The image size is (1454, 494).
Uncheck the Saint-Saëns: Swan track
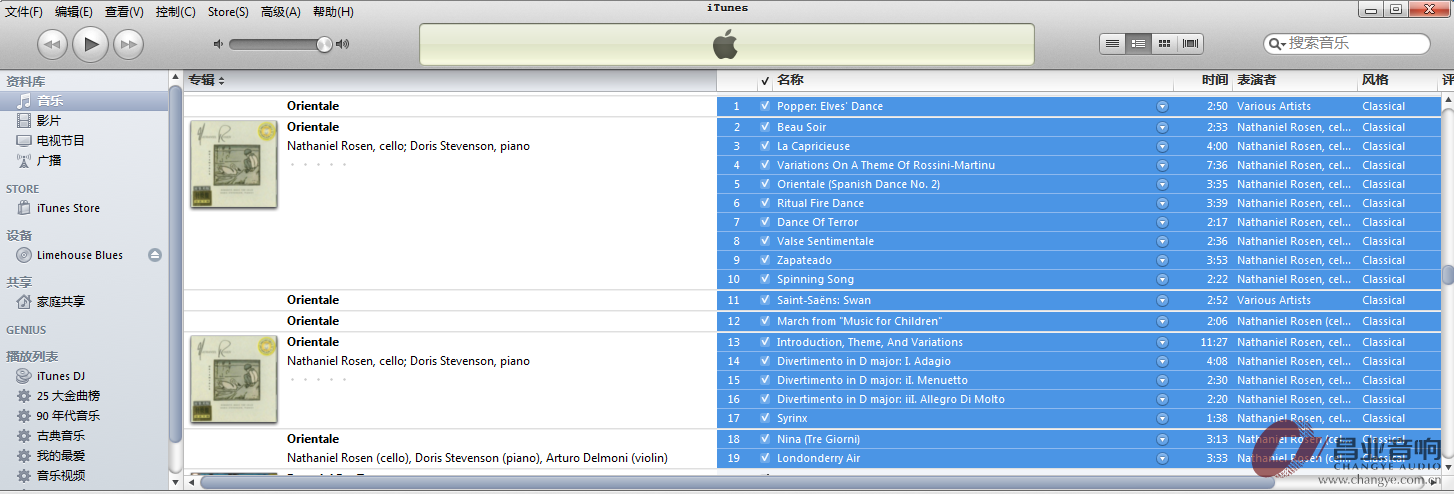(765, 300)
